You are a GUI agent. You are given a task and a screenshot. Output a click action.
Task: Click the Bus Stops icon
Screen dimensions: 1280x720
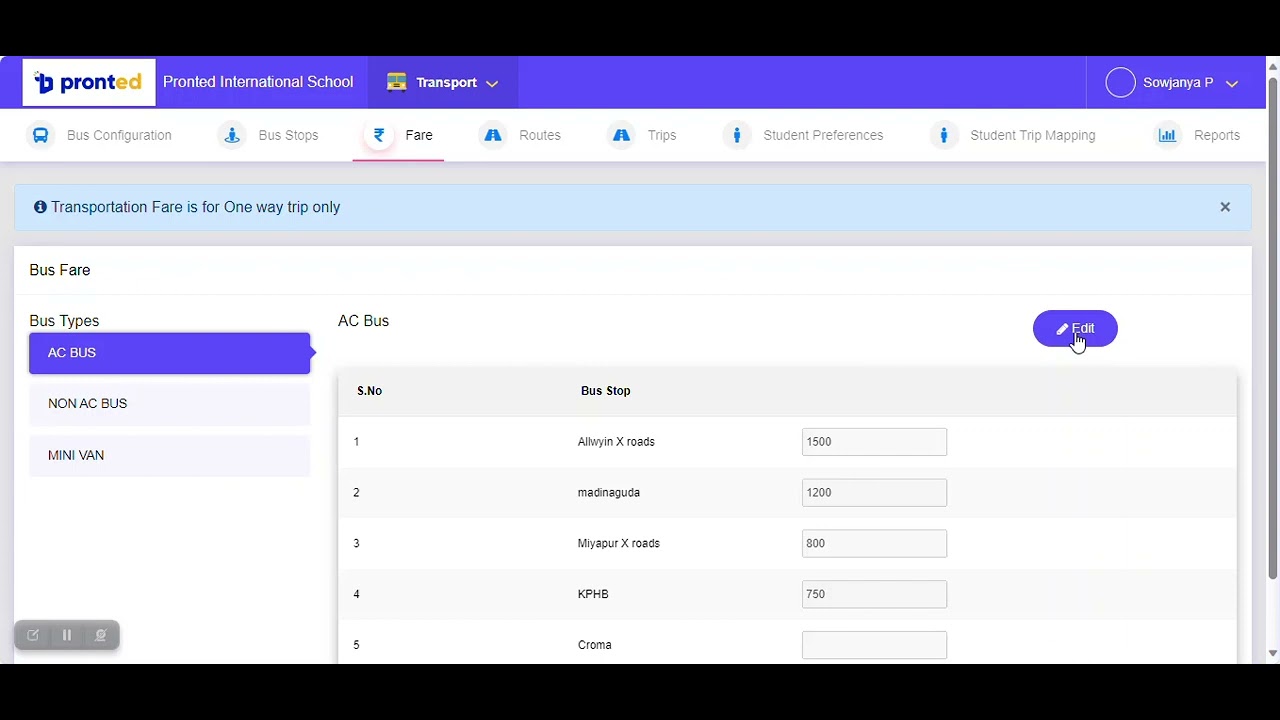coord(232,135)
